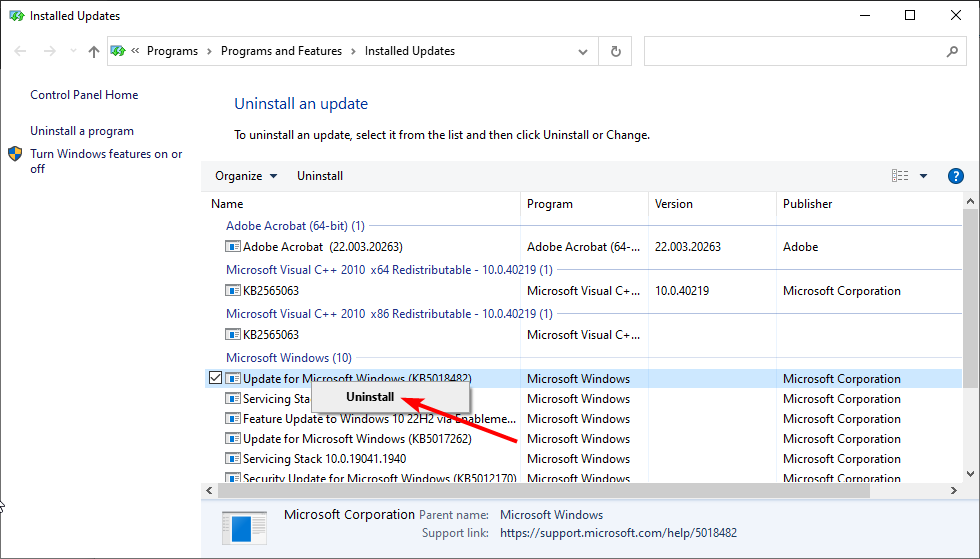Select Feature Update to Windows 10 22H2
980x559 pixels.
tap(584, 418)
